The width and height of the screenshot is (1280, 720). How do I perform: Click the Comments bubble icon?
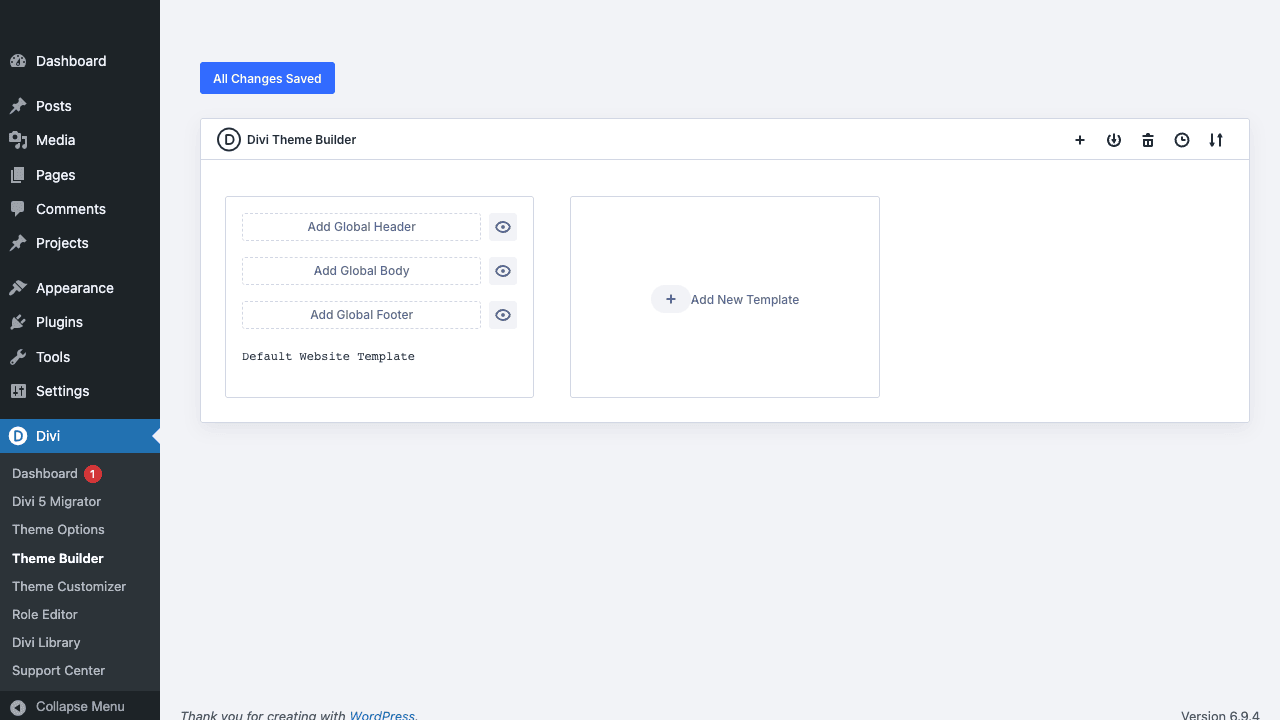pos(18,209)
